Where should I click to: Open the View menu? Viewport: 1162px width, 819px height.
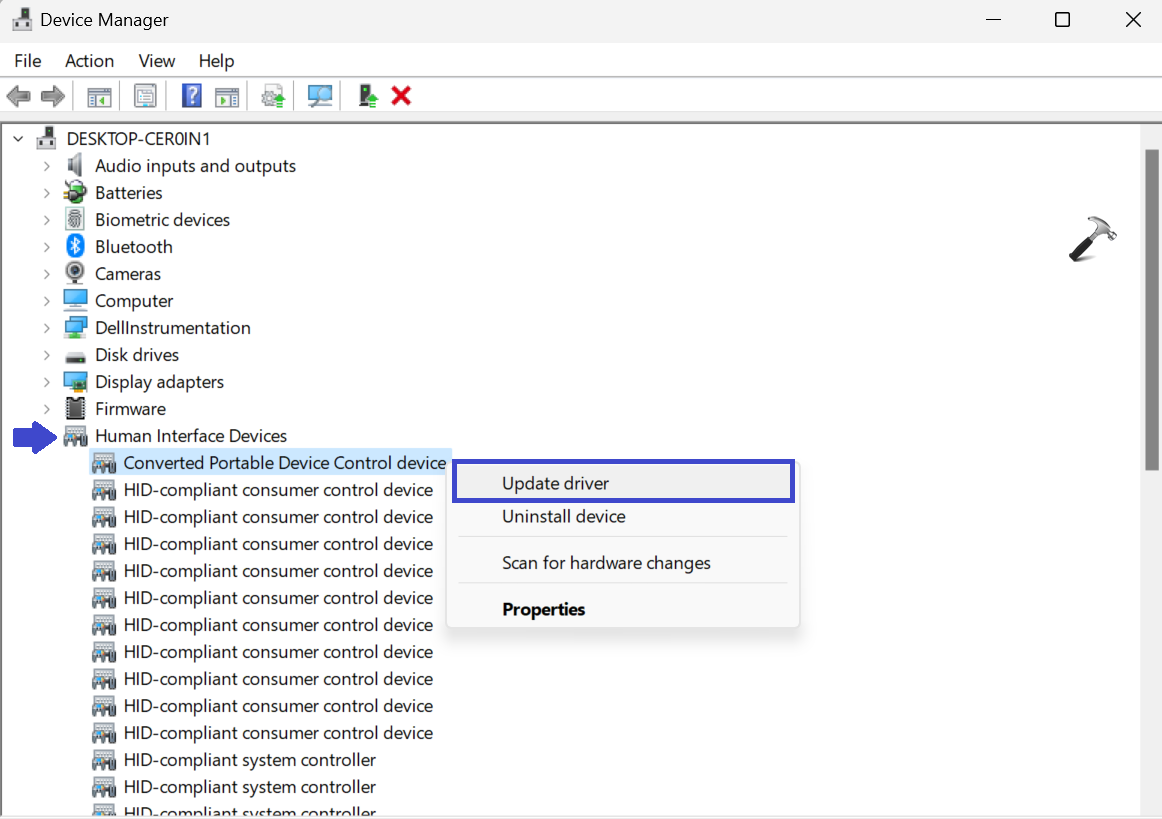point(157,61)
